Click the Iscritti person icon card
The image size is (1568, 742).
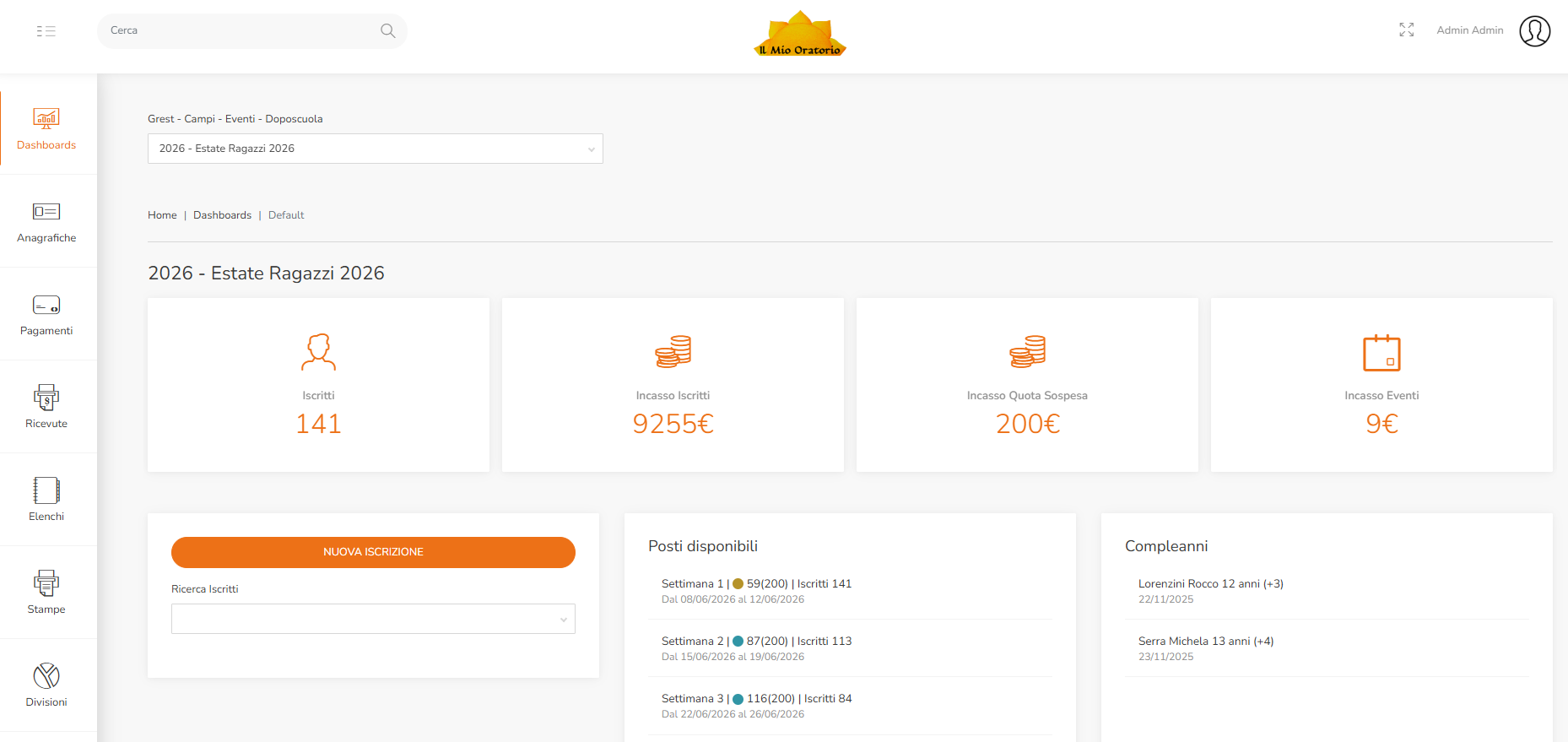[x=318, y=352]
